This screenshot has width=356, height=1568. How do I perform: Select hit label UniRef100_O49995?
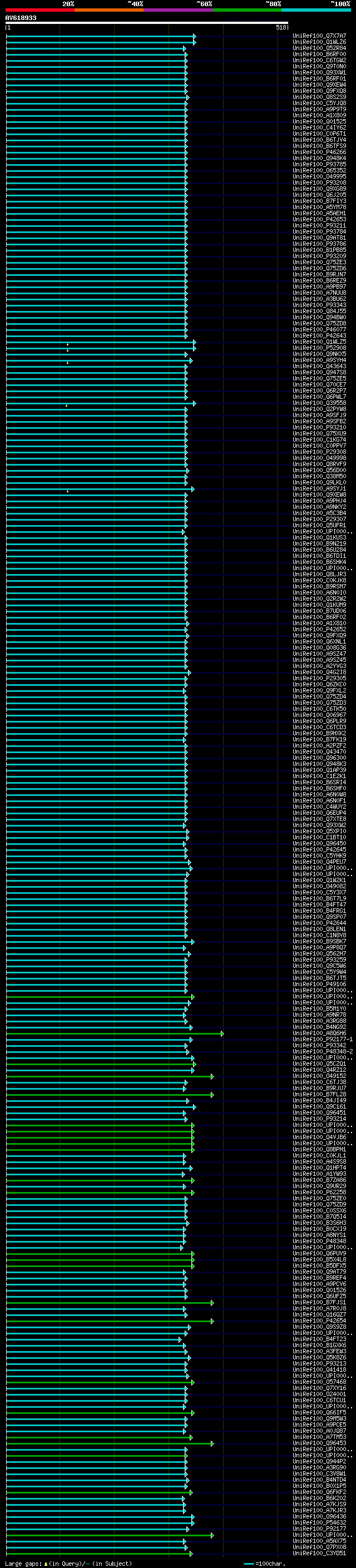(319, 176)
